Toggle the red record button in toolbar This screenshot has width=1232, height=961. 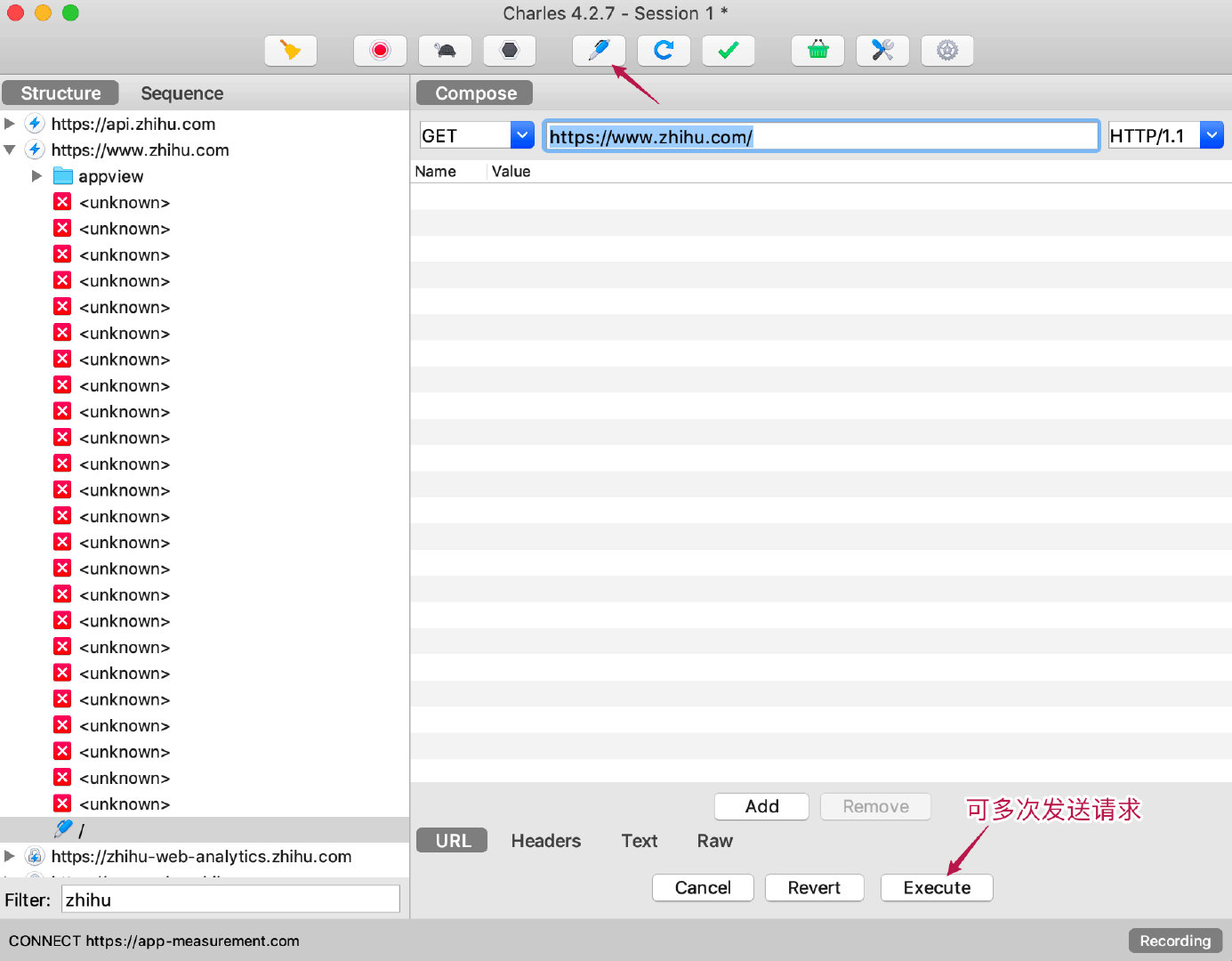tap(380, 51)
